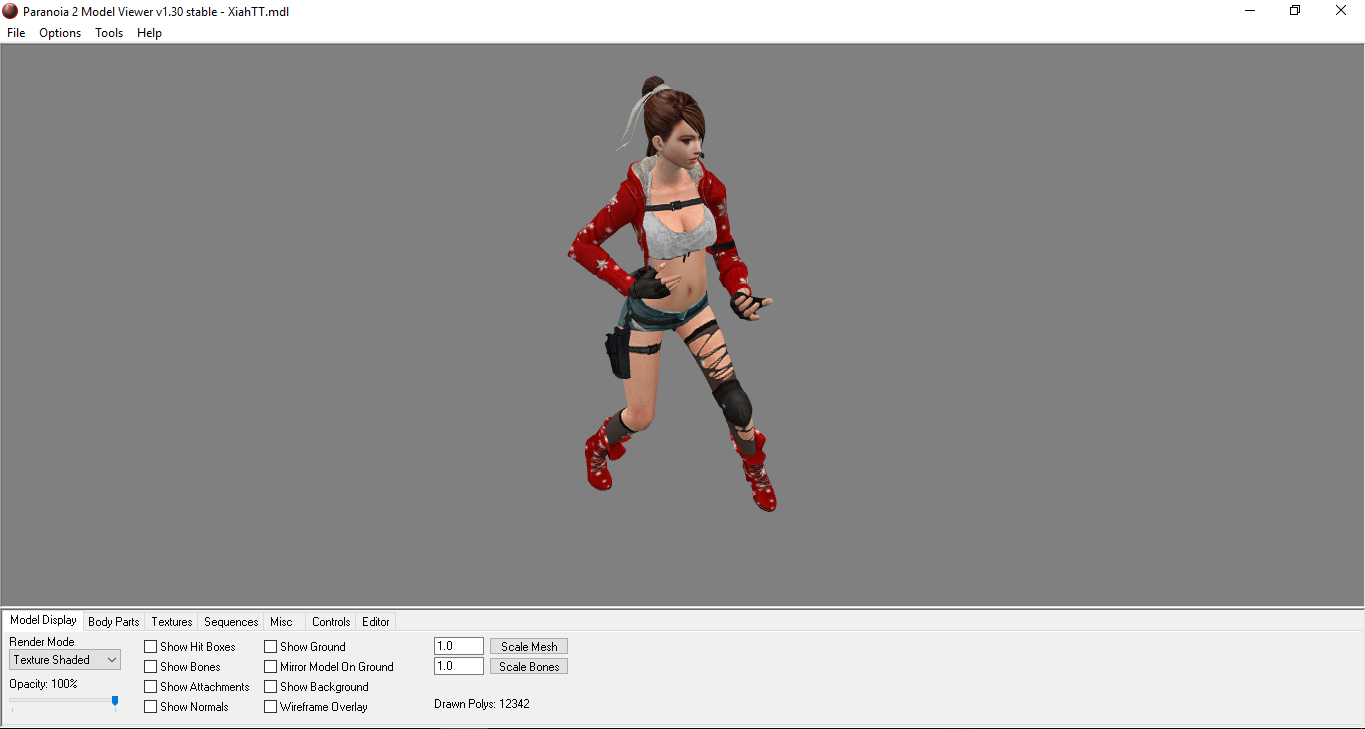This screenshot has width=1365, height=729.
Task: Toggle Wireframe Overlay checkbox
Action: point(271,707)
